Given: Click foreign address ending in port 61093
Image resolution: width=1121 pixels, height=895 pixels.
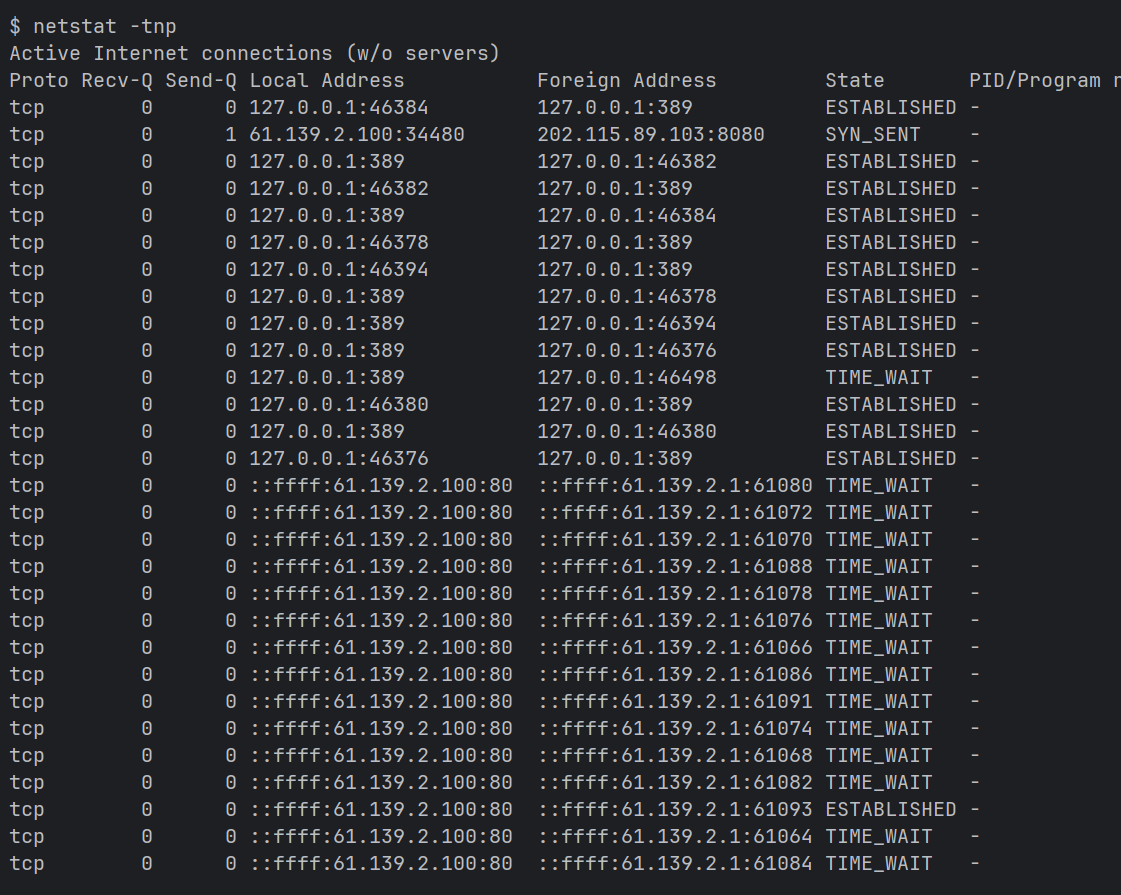Looking at the screenshot, I should pos(675,809).
